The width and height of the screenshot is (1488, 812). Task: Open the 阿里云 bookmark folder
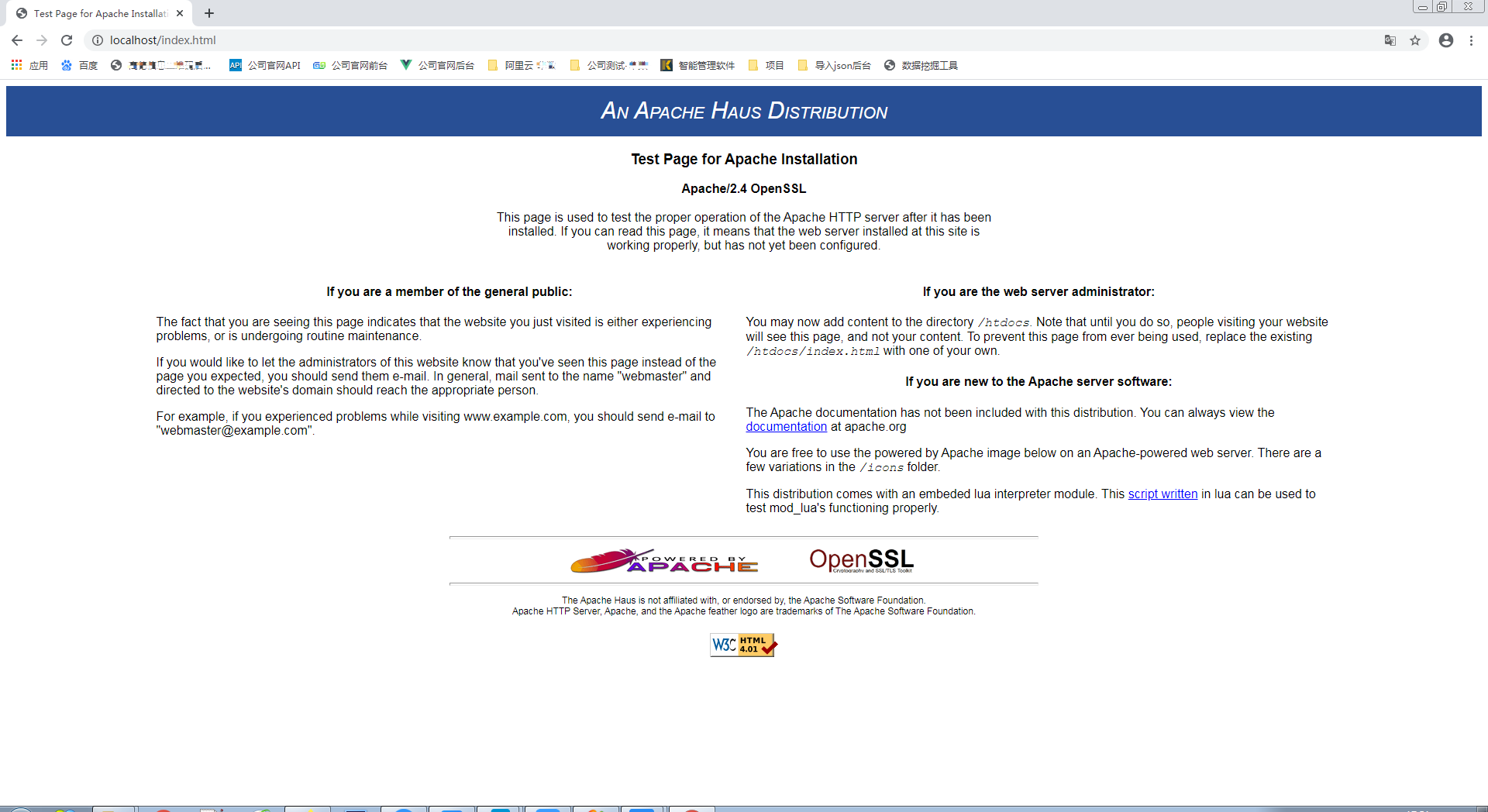coord(522,65)
